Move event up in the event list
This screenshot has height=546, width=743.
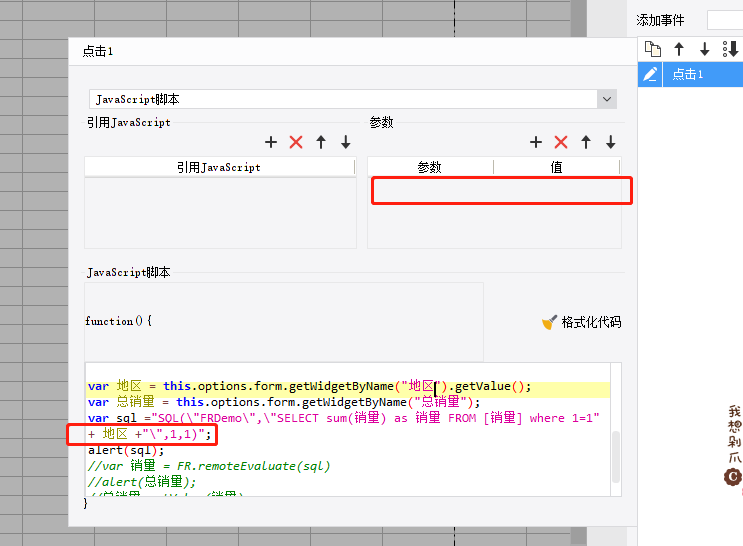point(679,49)
